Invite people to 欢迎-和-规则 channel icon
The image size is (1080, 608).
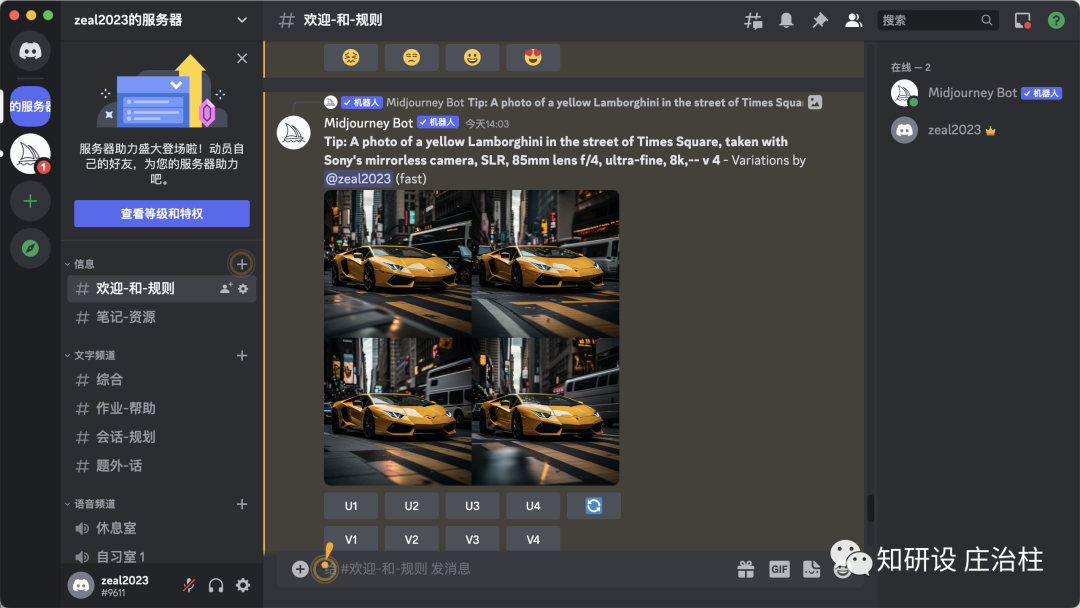[x=225, y=289]
